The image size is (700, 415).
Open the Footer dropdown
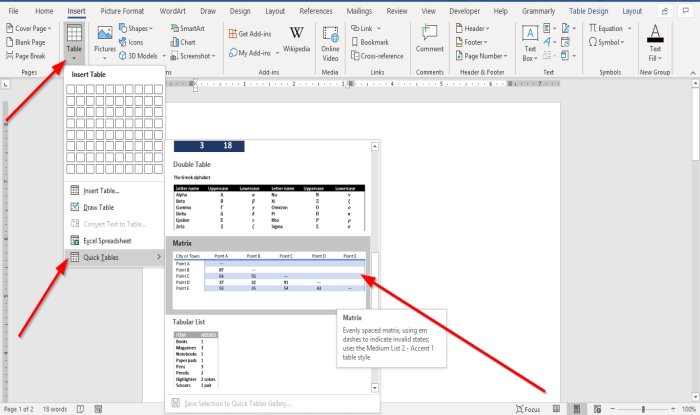(471, 42)
